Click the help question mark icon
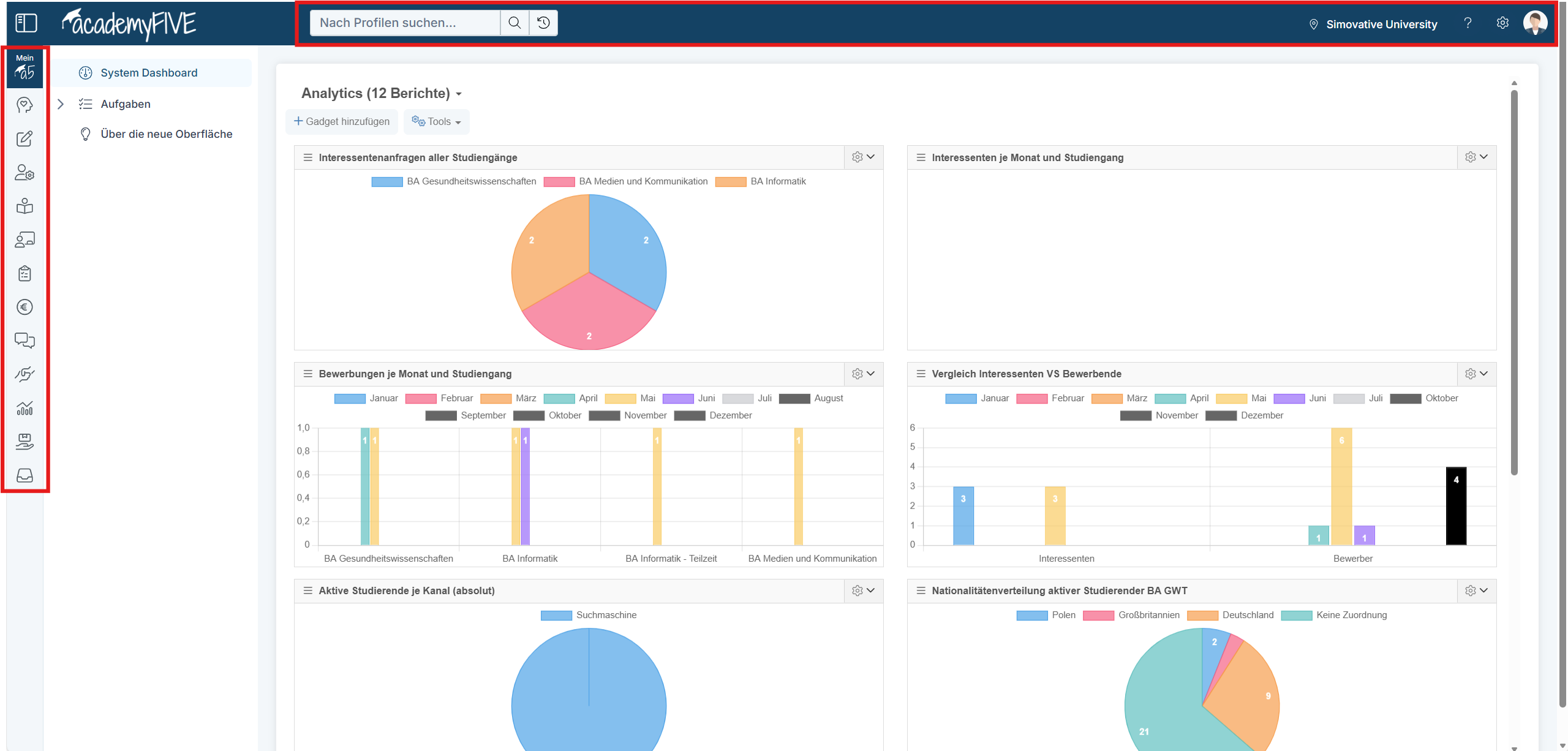Image resolution: width=1568 pixels, height=751 pixels. pos(1468,23)
